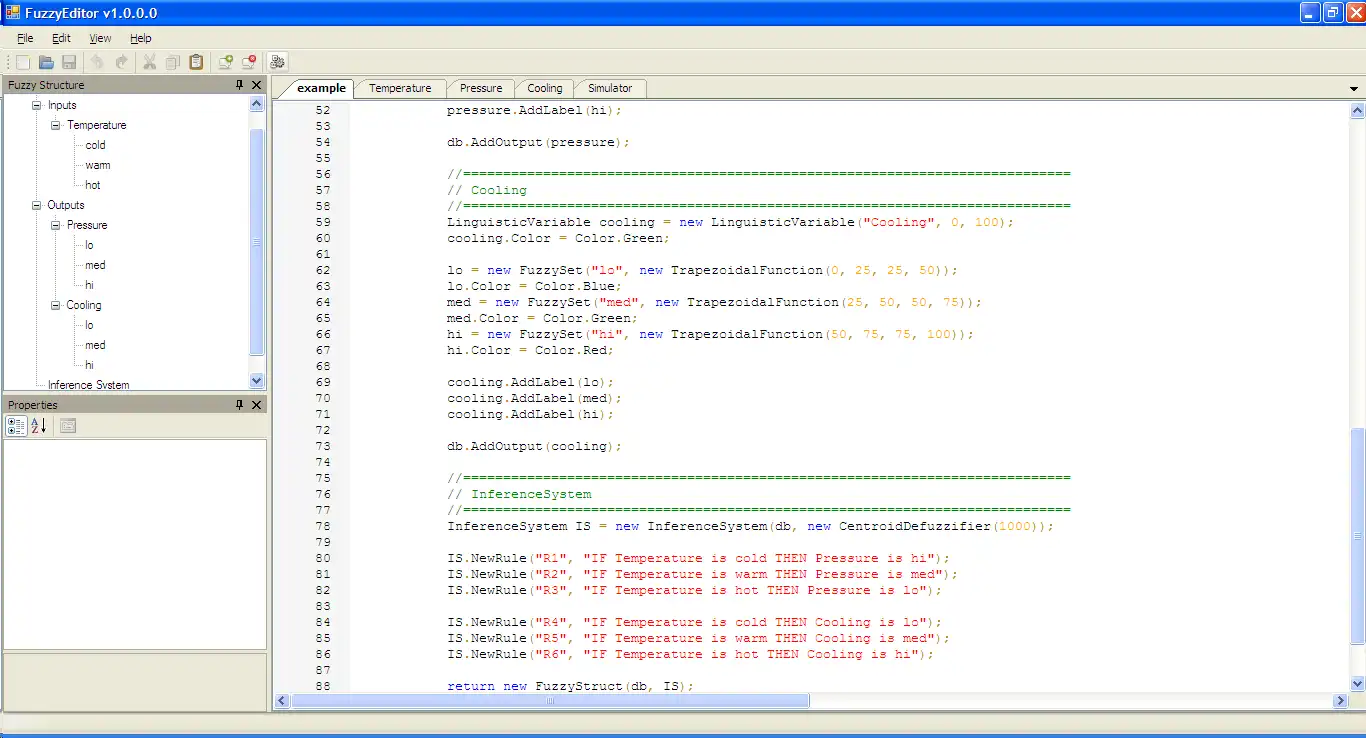Click the Paste clipboard icon
Screen dimensions: 1366x738
pos(196,62)
